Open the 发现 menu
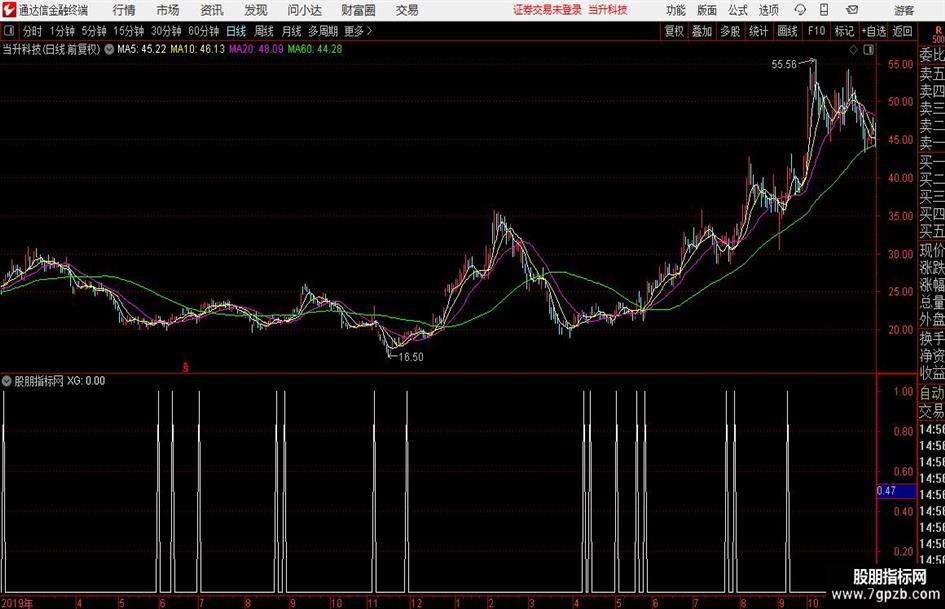 pyautogui.click(x=256, y=10)
